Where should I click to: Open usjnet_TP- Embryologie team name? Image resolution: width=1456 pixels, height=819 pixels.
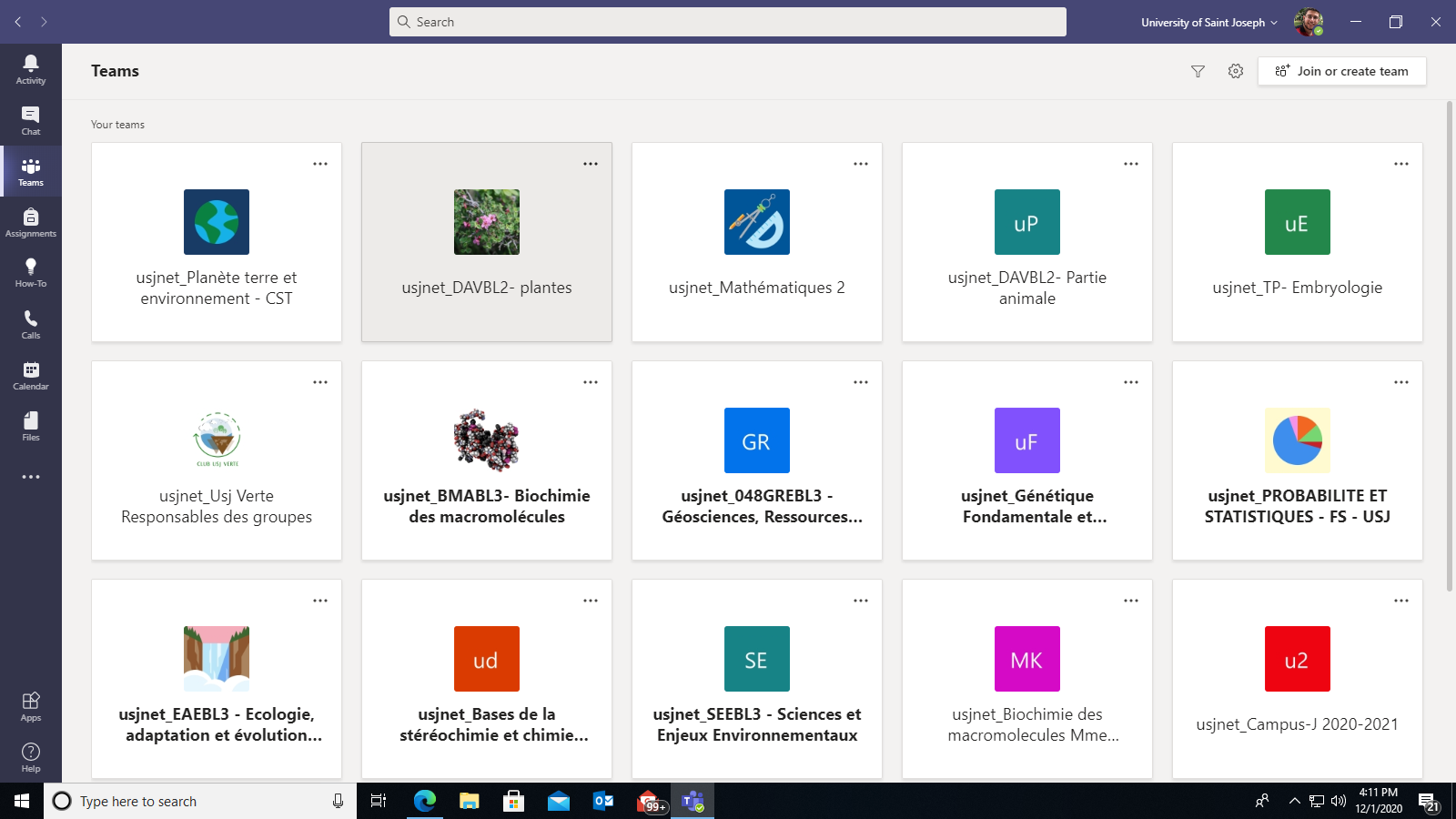tap(1298, 288)
